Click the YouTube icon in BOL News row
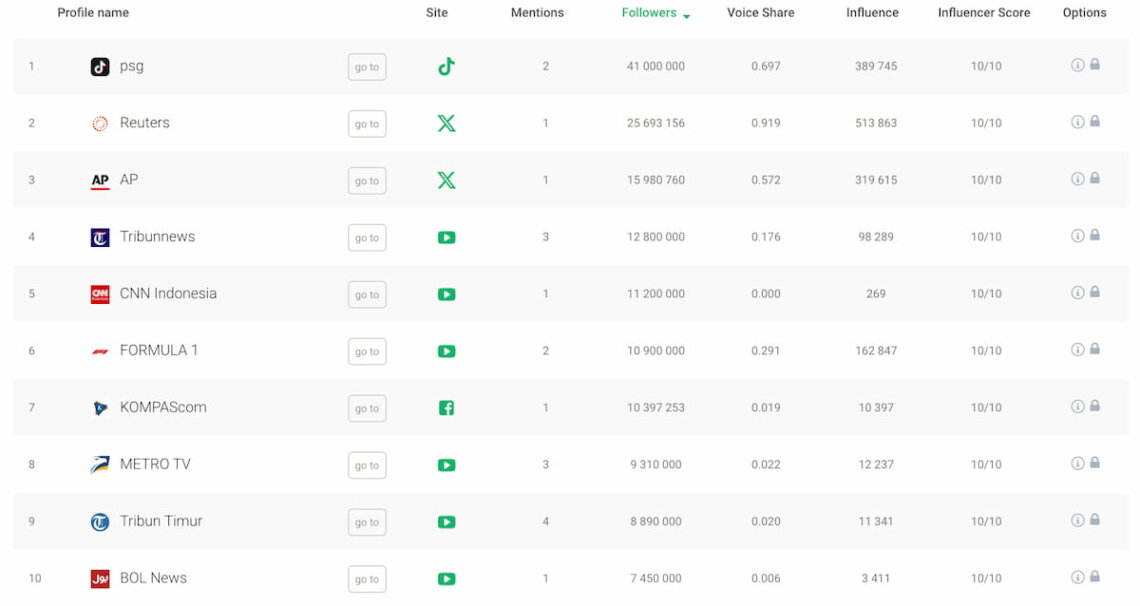 446,579
